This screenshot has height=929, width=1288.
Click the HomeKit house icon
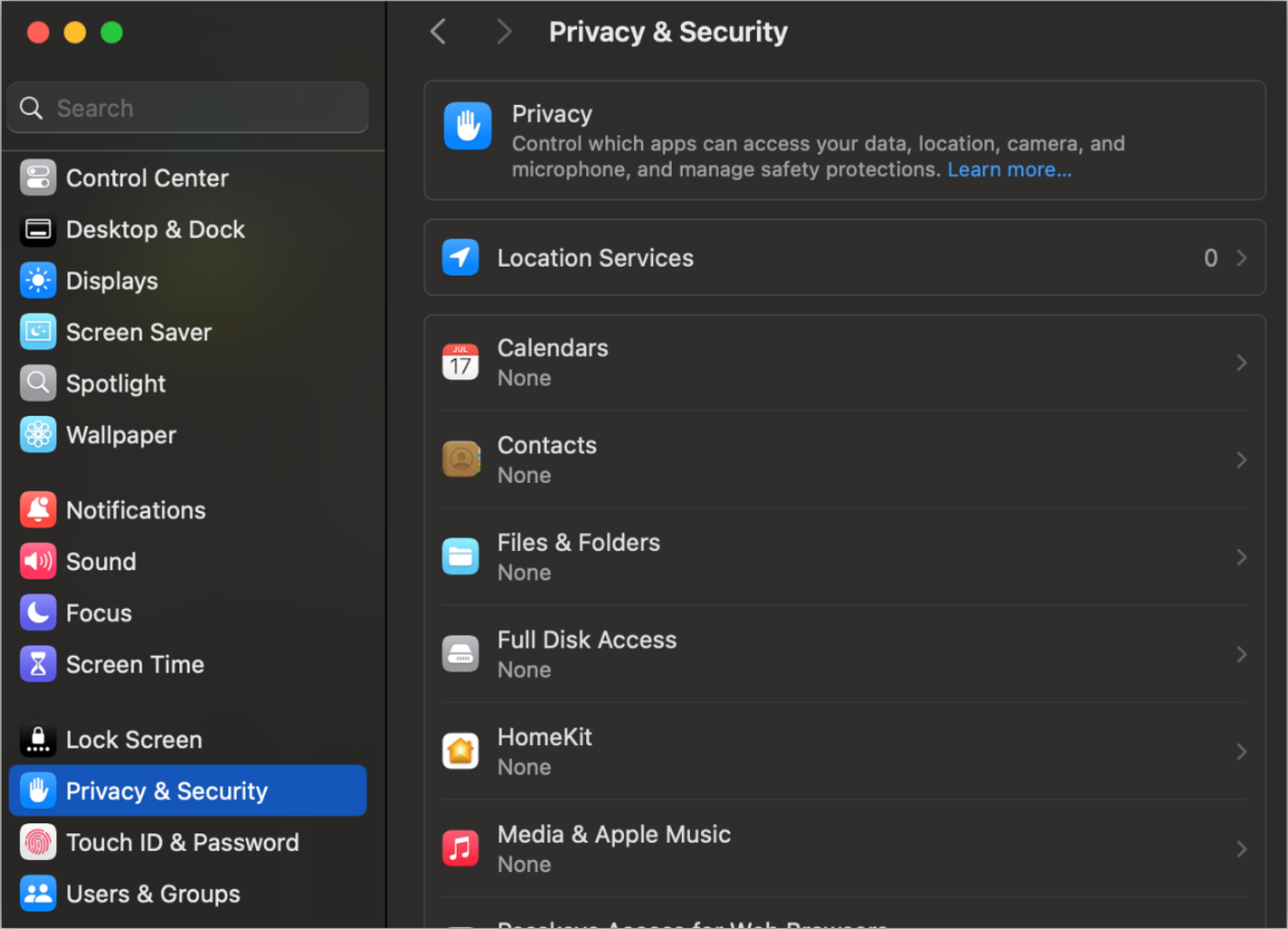[461, 751]
